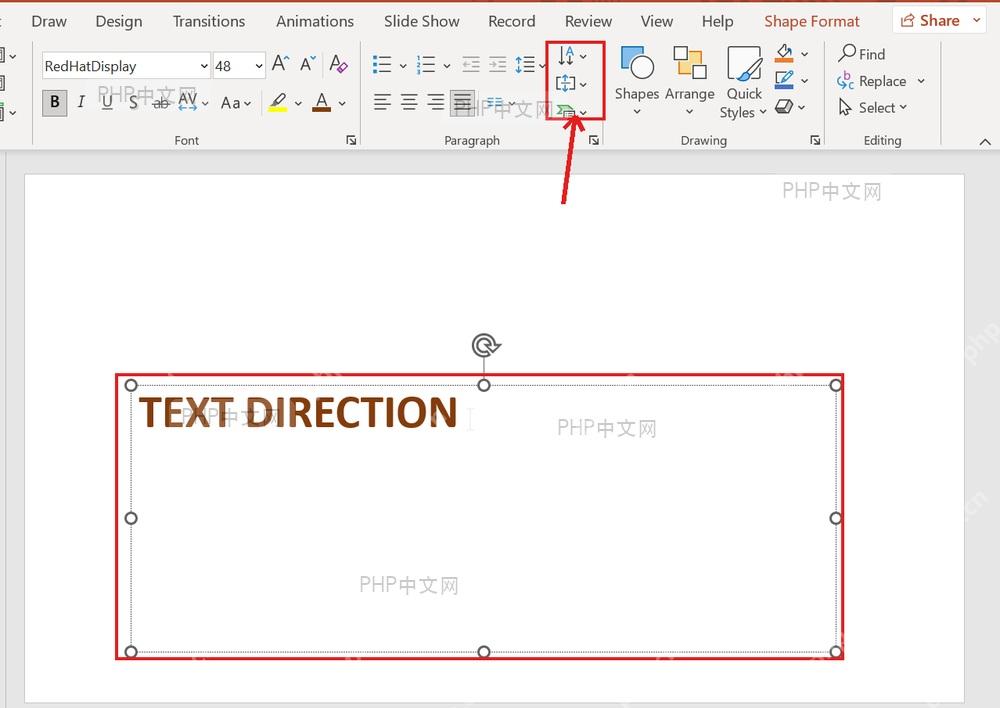Click the Share button
1000x708 pixels.
coord(930,20)
